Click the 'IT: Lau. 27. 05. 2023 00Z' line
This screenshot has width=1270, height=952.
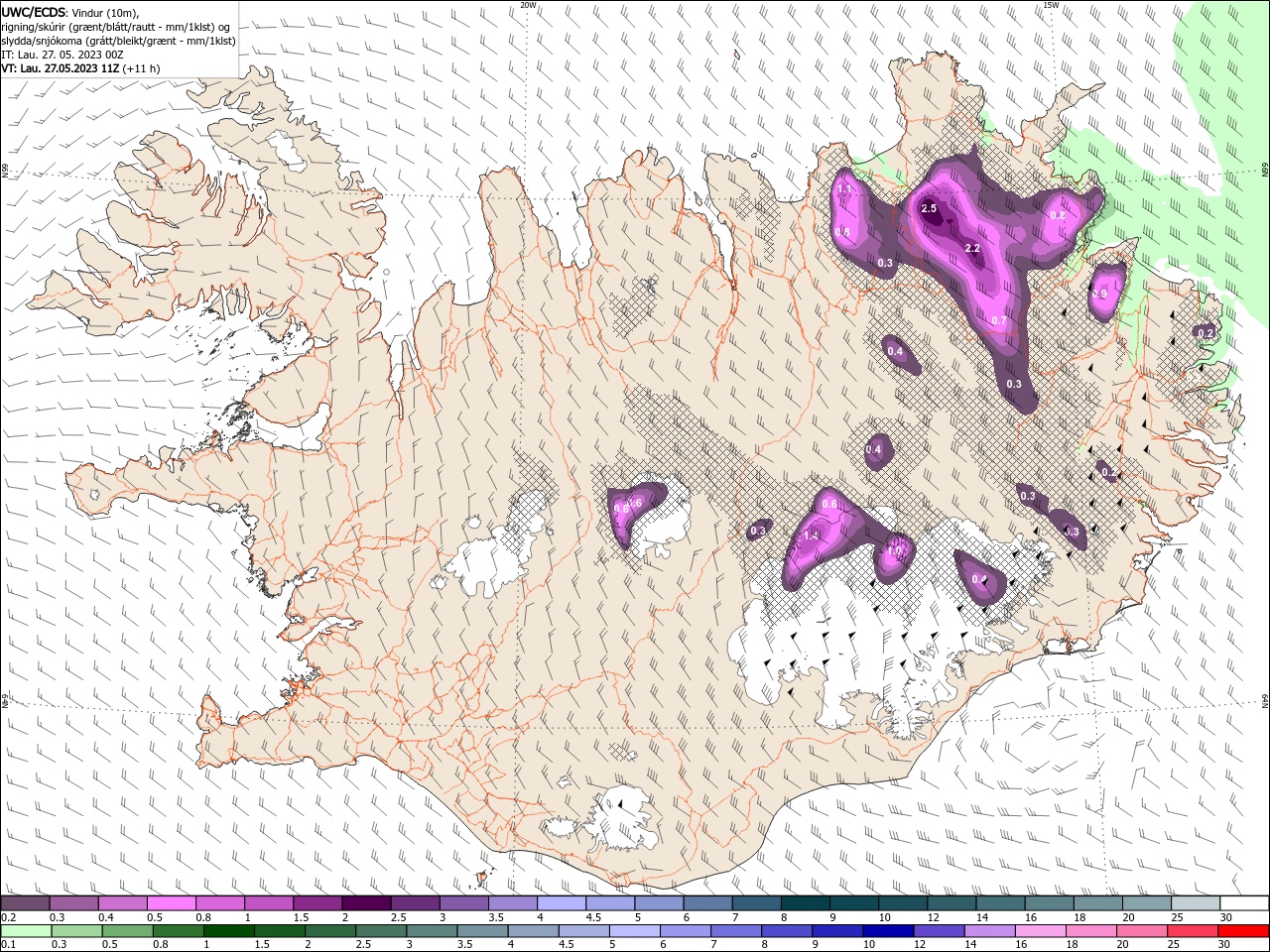[x=61, y=55]
